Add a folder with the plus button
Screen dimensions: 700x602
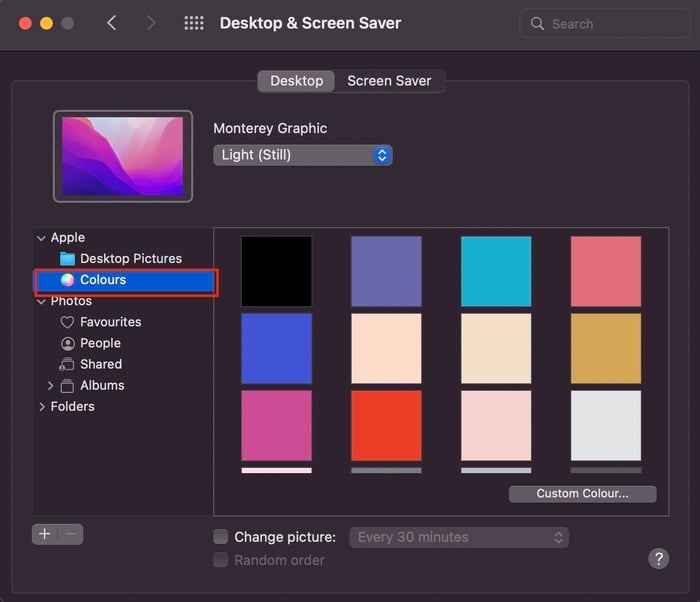[x=45, y=534]
